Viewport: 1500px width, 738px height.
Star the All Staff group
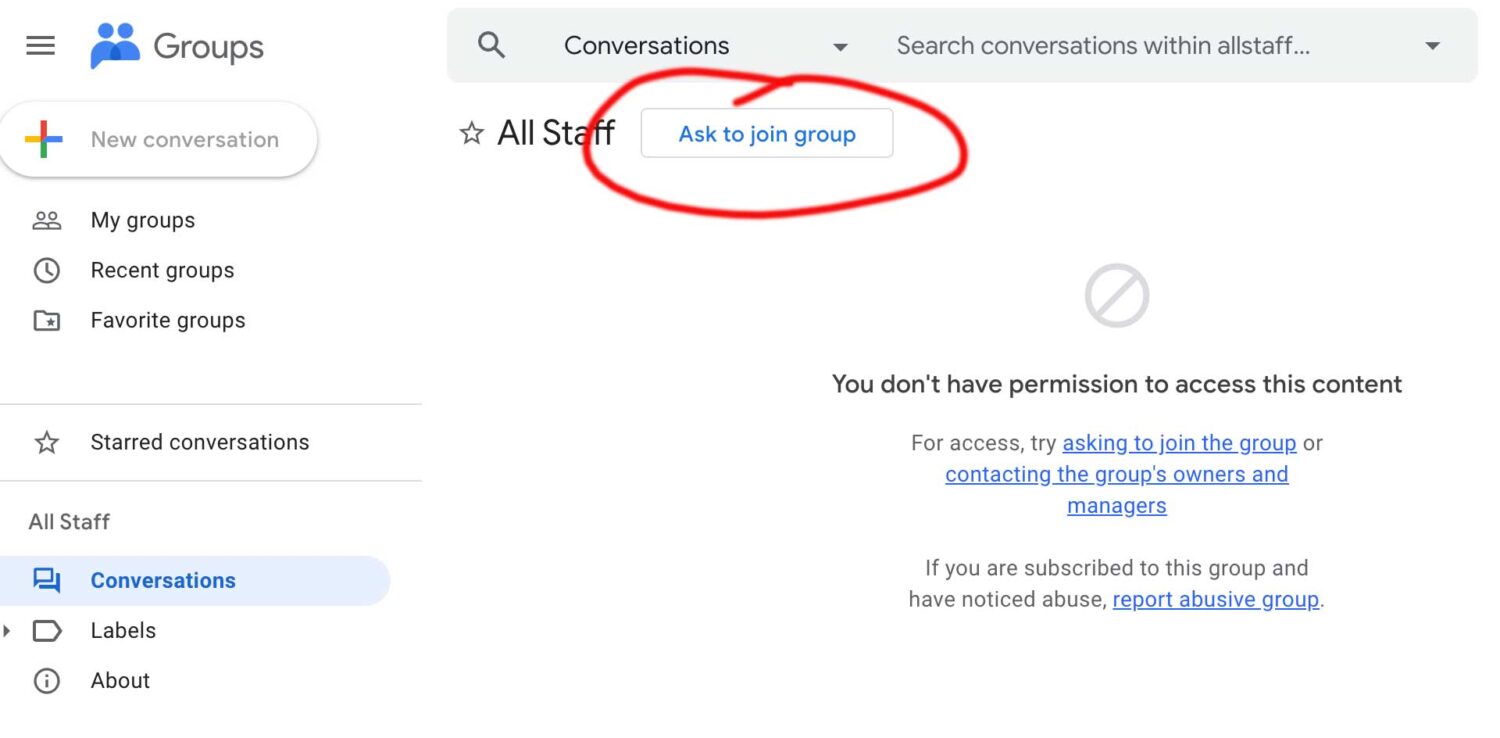(x=471, y=134)
